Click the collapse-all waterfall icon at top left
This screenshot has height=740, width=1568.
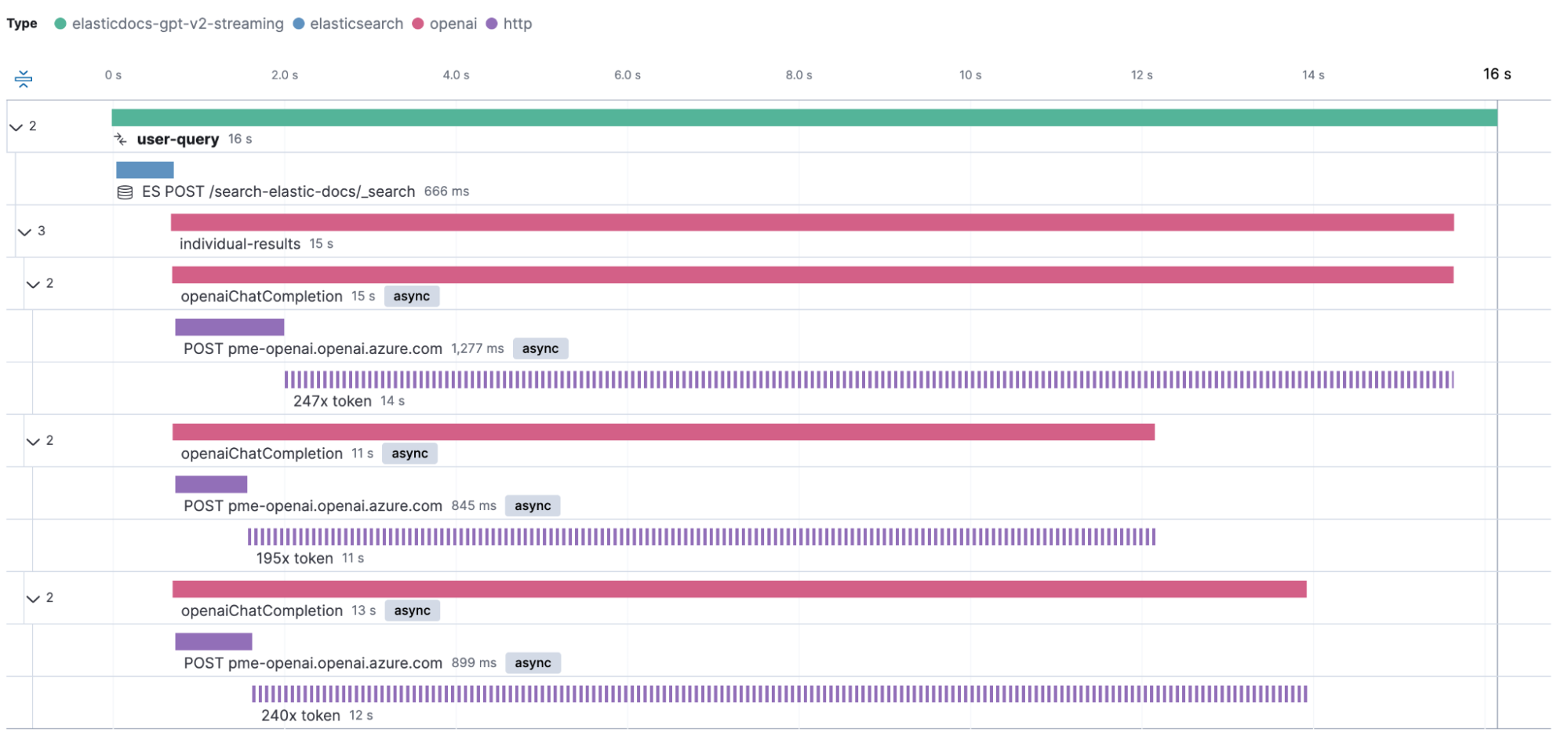tap(24, 78)
